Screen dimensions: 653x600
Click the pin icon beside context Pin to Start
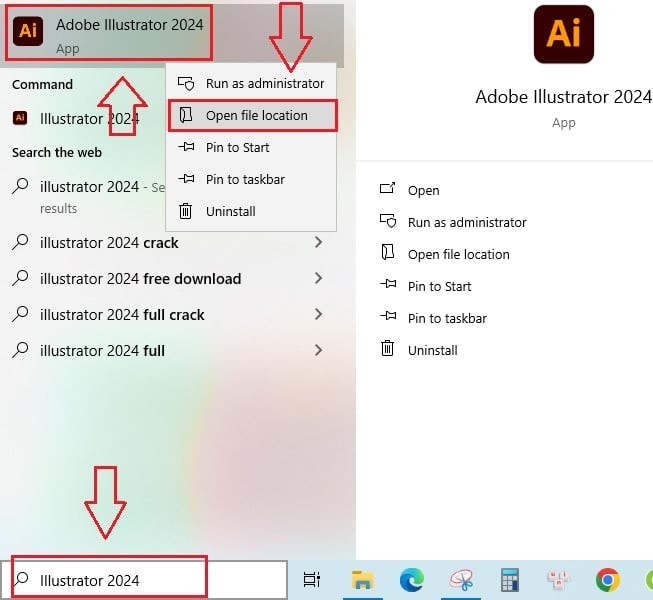[x=186, y=147]
